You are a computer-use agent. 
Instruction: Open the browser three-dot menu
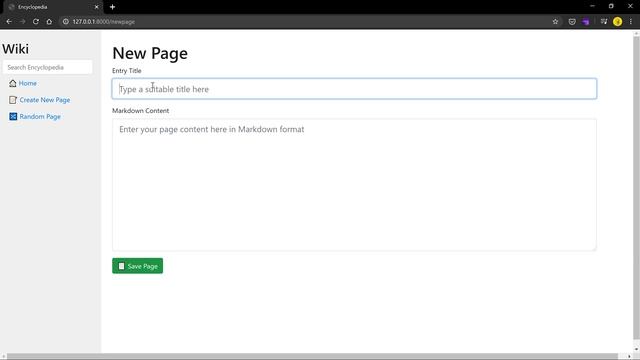[631, 22]
